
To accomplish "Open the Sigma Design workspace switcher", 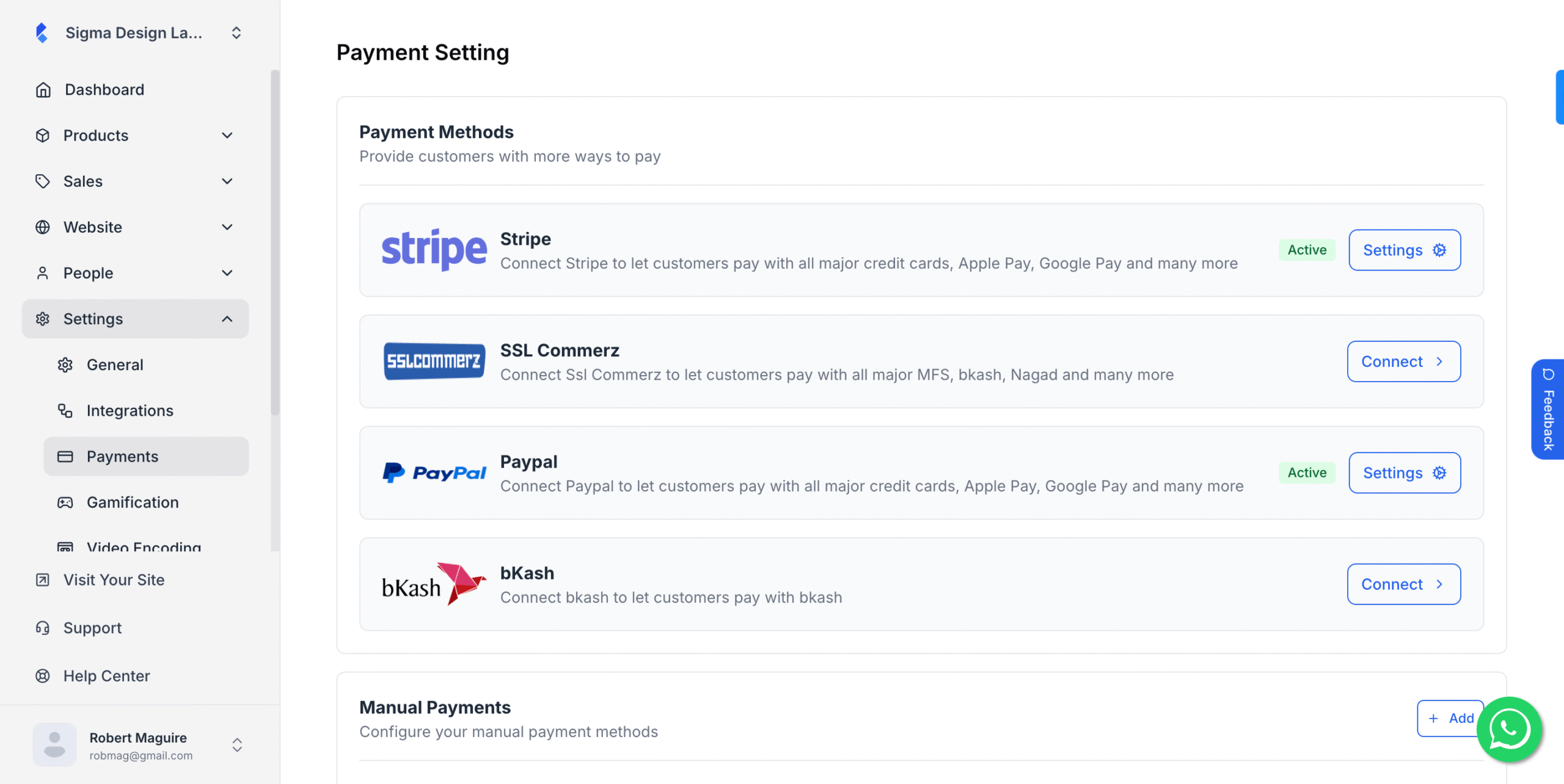I will 236,32.
